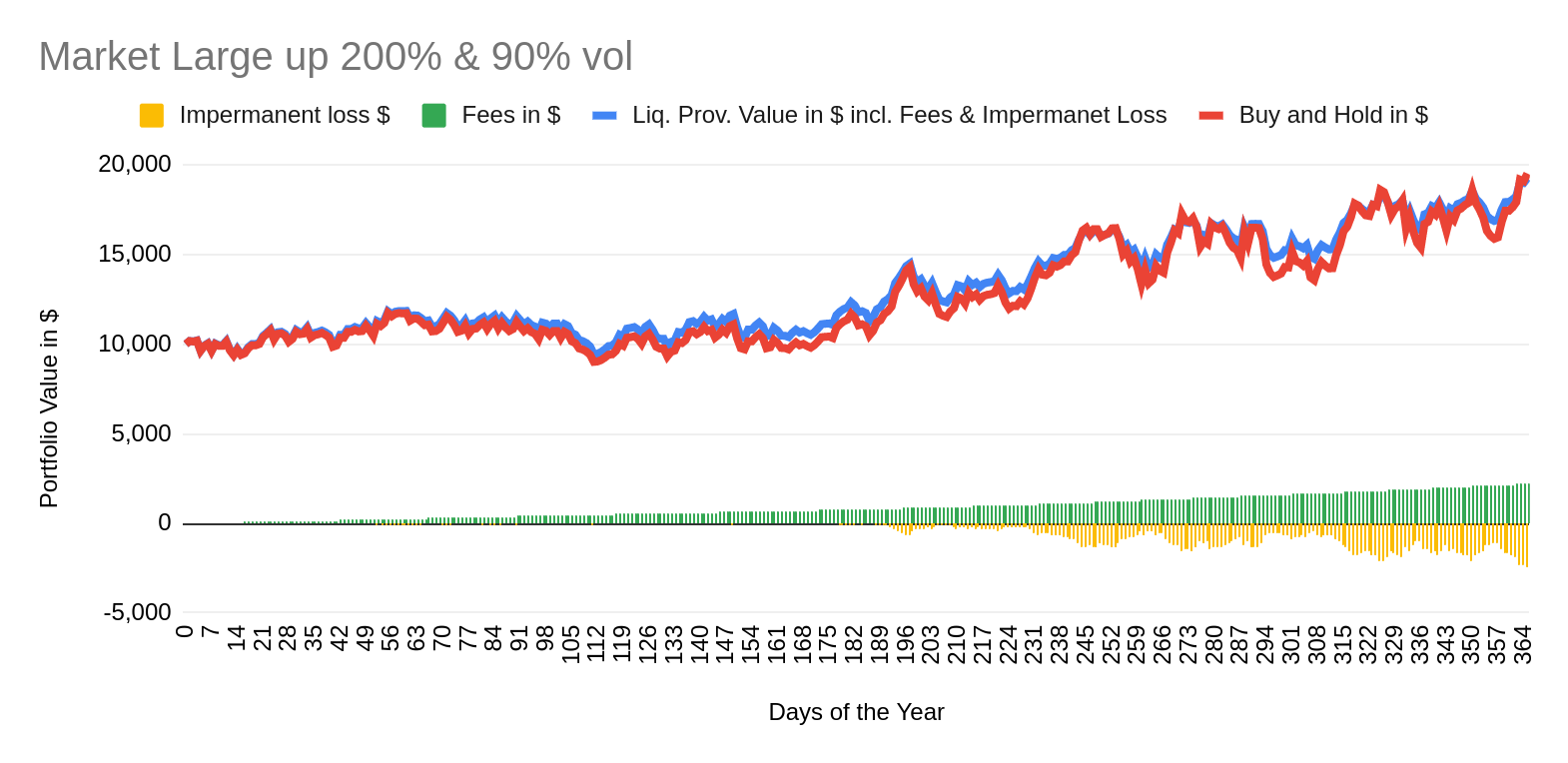Click the 5,000 y-axis label
The image size is (1568, 763).
[x=141, y=433]
